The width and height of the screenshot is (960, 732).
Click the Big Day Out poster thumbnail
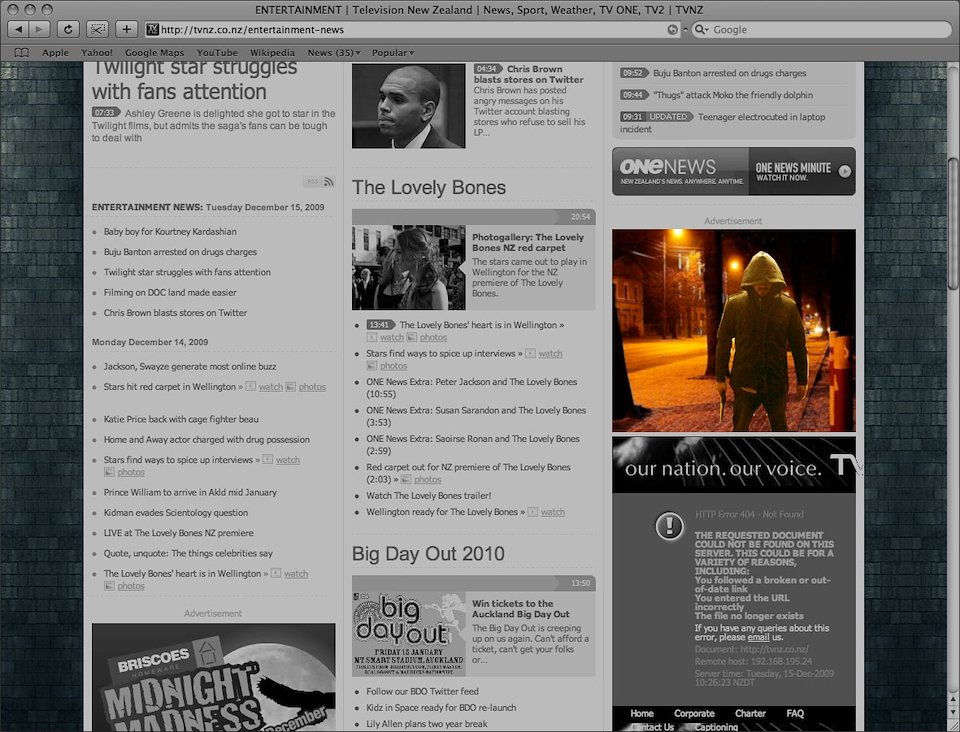pos(408,633)
